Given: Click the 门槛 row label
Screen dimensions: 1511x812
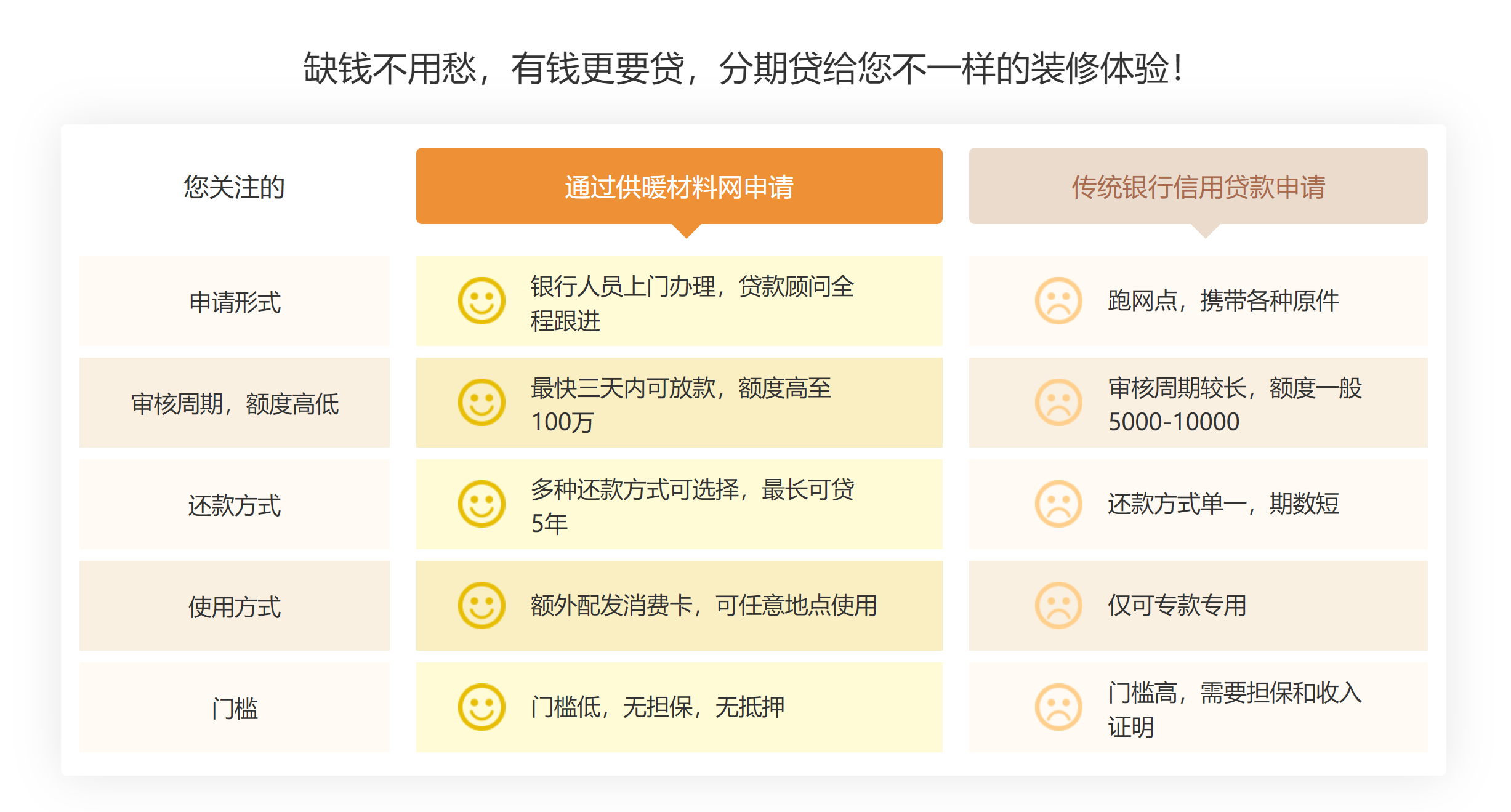Looking at the screenshot, I should click(234, 708).
